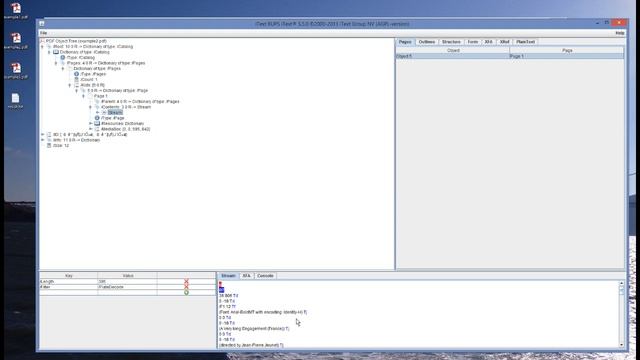Click the Object column header
This screenshot has width=640, height=360.
coord(453,51)
